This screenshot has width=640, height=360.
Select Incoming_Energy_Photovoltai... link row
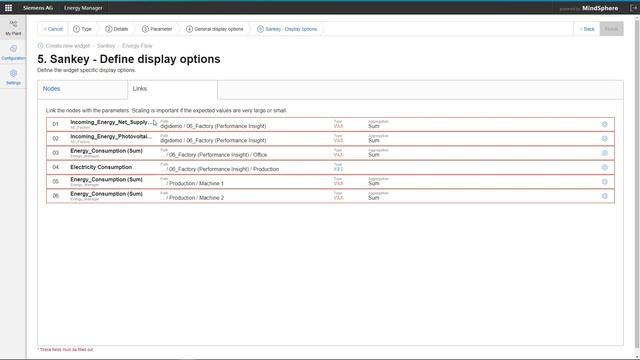330,138
